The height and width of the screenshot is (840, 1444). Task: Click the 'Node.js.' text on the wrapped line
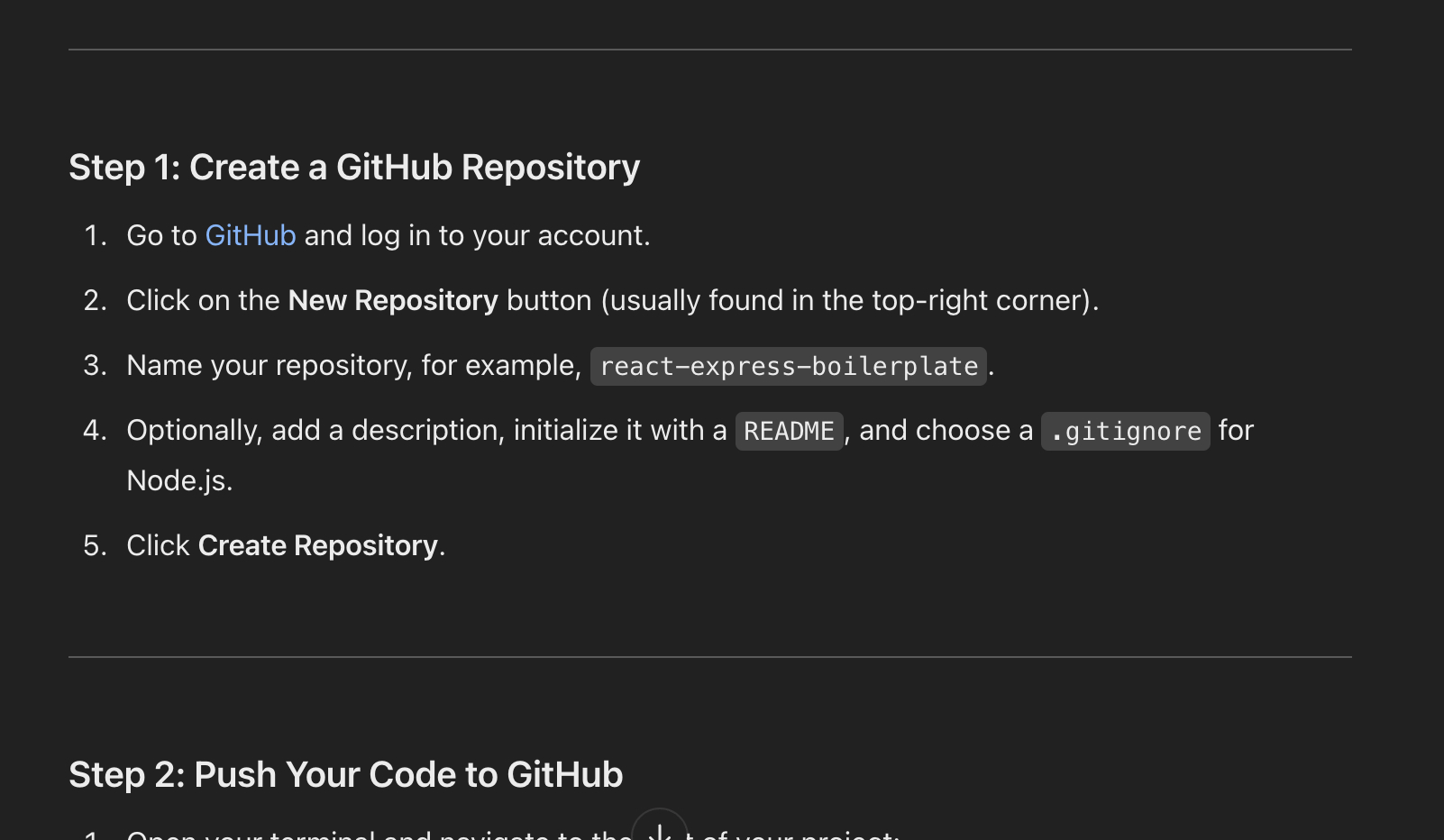[179, 480]
